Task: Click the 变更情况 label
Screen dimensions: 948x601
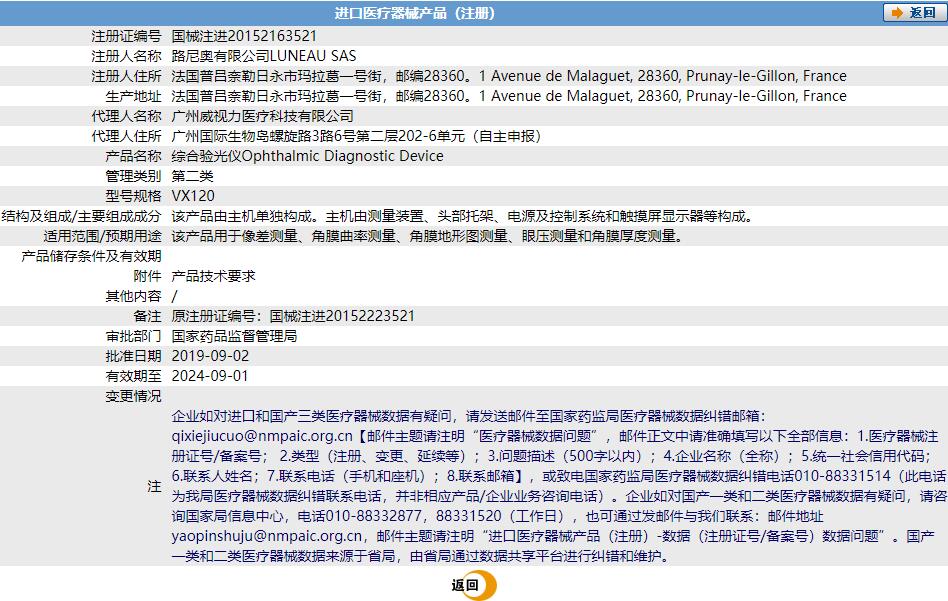Action: (x=134, y=395)
